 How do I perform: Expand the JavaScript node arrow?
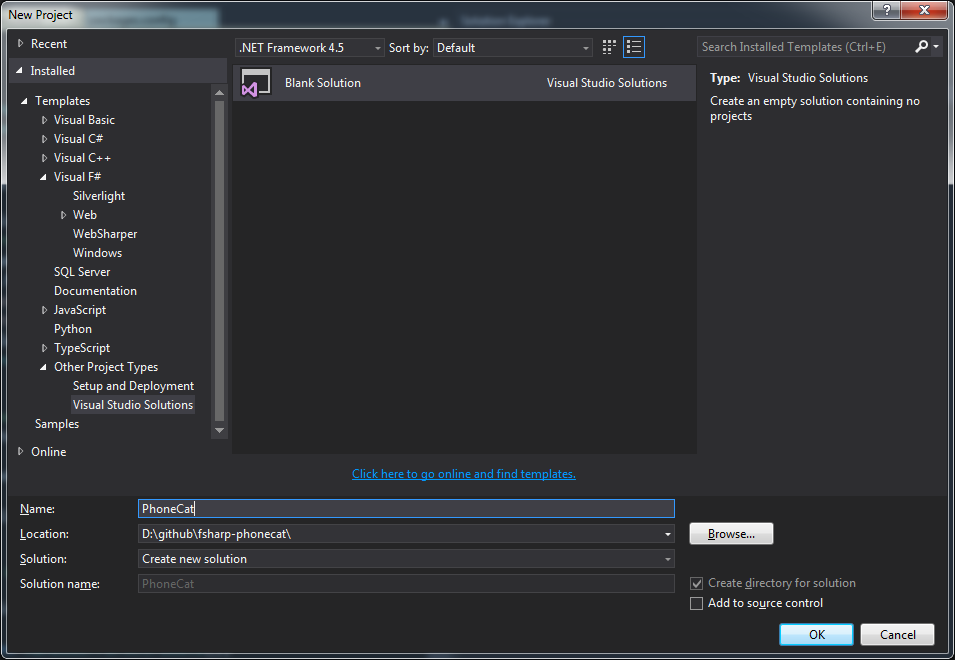(x=44, y=310)
